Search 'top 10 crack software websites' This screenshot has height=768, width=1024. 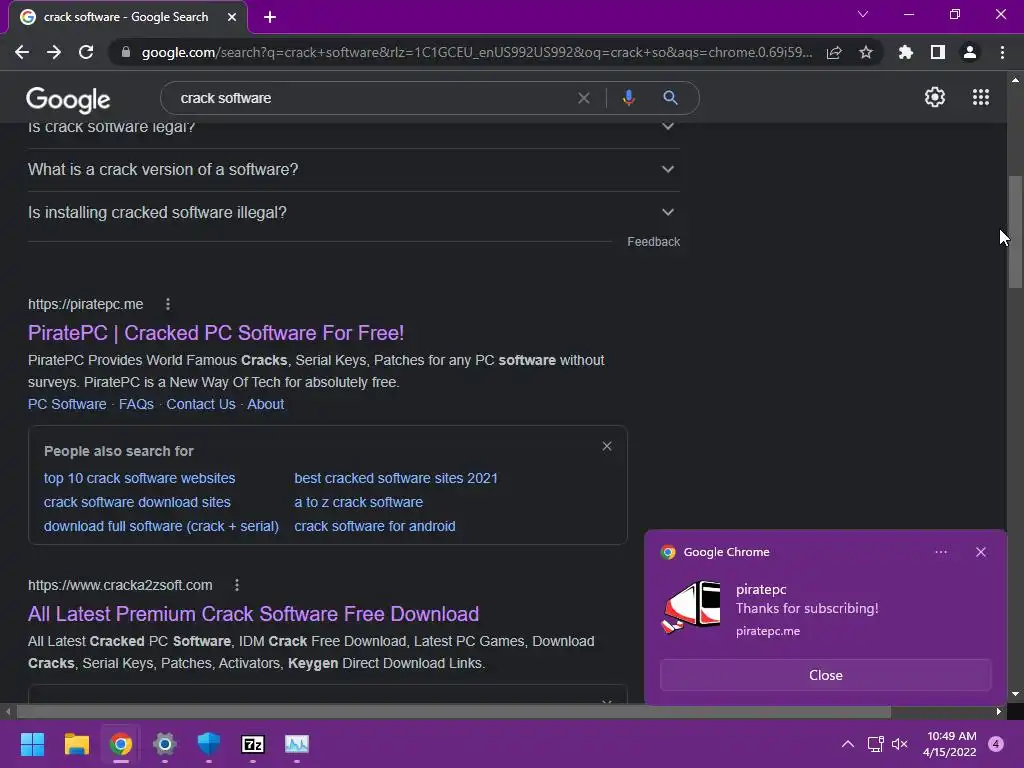139,478
